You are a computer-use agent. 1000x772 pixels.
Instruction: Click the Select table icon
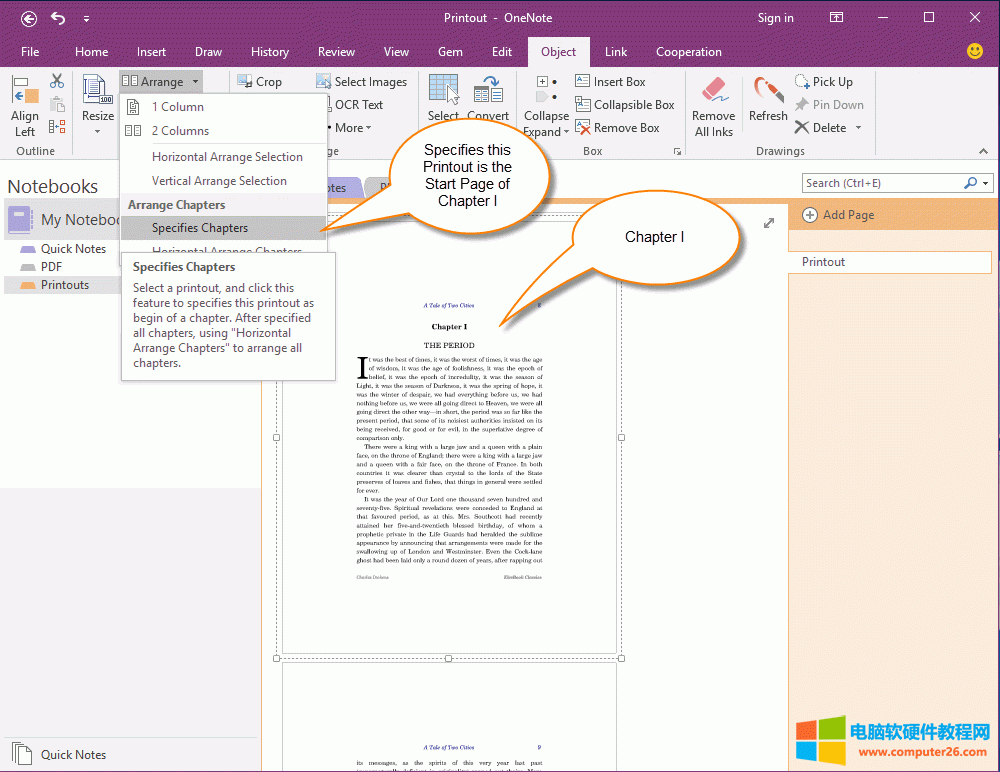(443, 90)
